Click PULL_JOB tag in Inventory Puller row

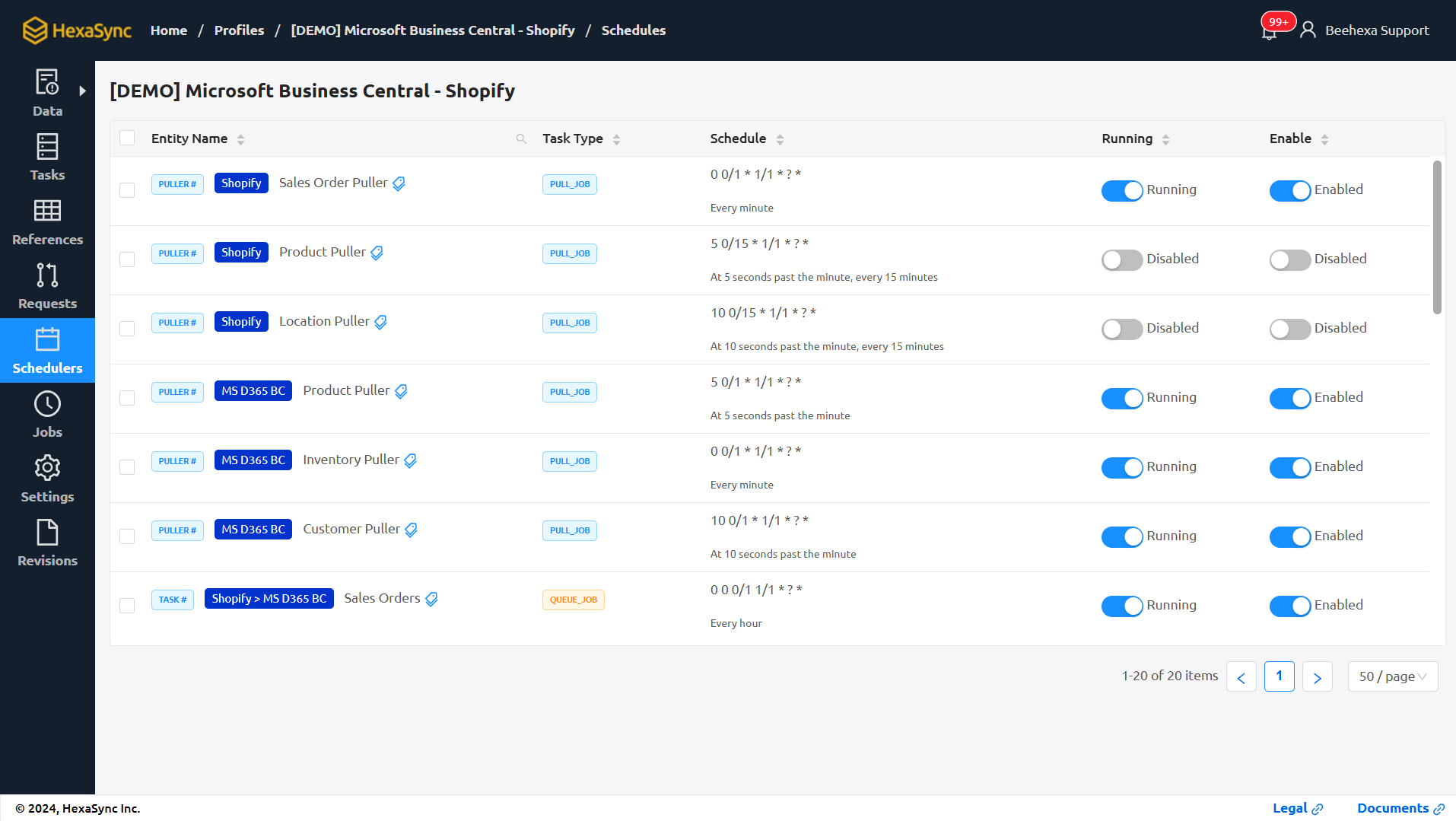coord(569,461)
